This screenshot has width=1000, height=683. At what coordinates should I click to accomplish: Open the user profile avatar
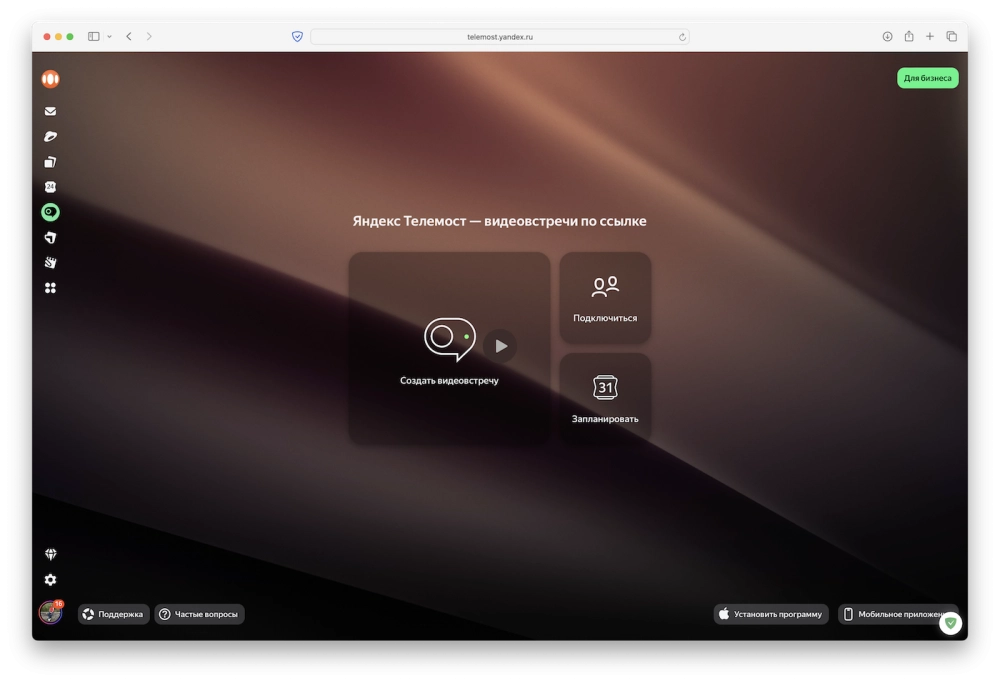[x=50, y=613]
